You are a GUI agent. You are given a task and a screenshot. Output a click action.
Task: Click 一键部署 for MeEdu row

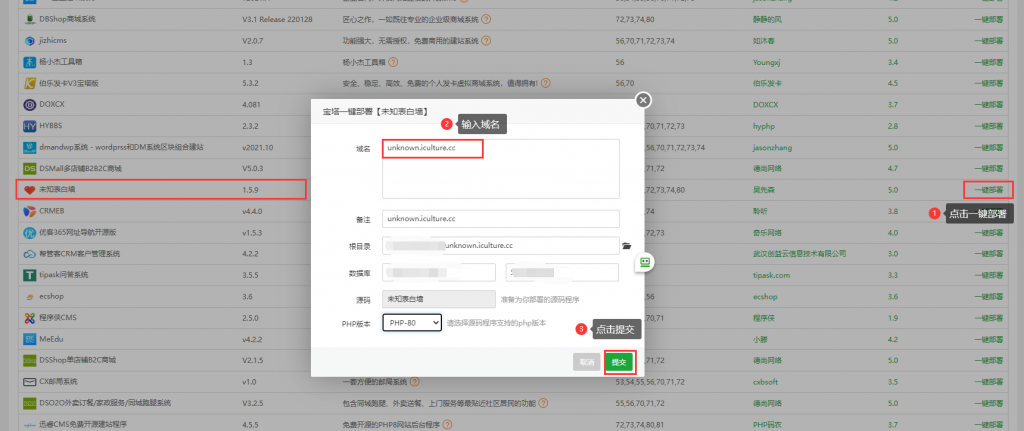pyautogui.click(x=988, y=339)
